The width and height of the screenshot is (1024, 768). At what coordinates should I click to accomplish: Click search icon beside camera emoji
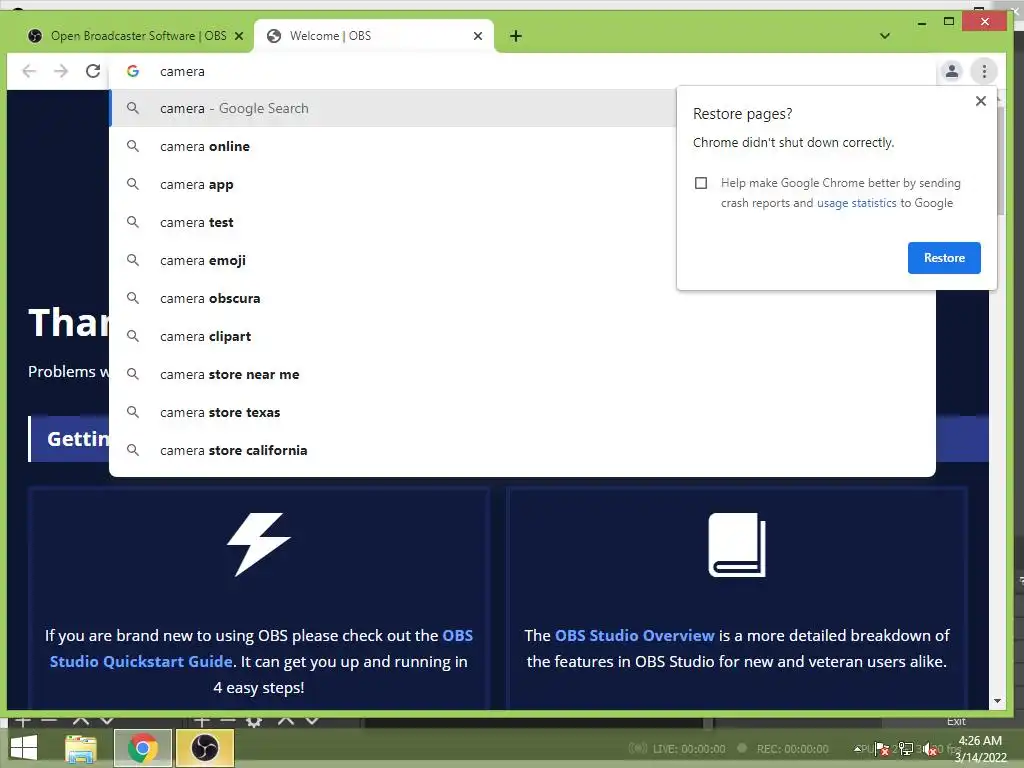(x=133, y=260)
